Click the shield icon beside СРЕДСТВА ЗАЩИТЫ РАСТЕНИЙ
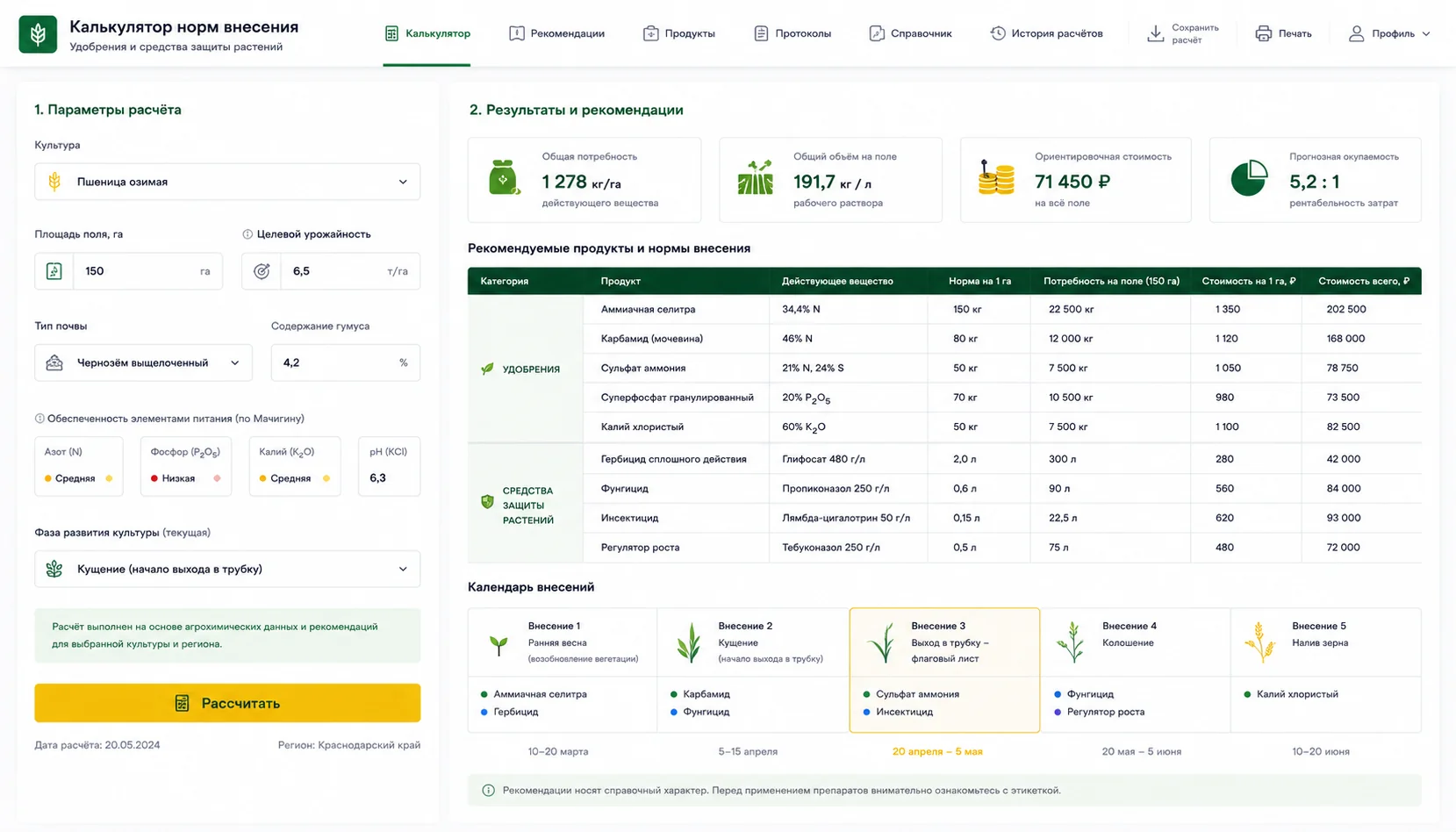The image size is (1456, 832). point(487,502)
